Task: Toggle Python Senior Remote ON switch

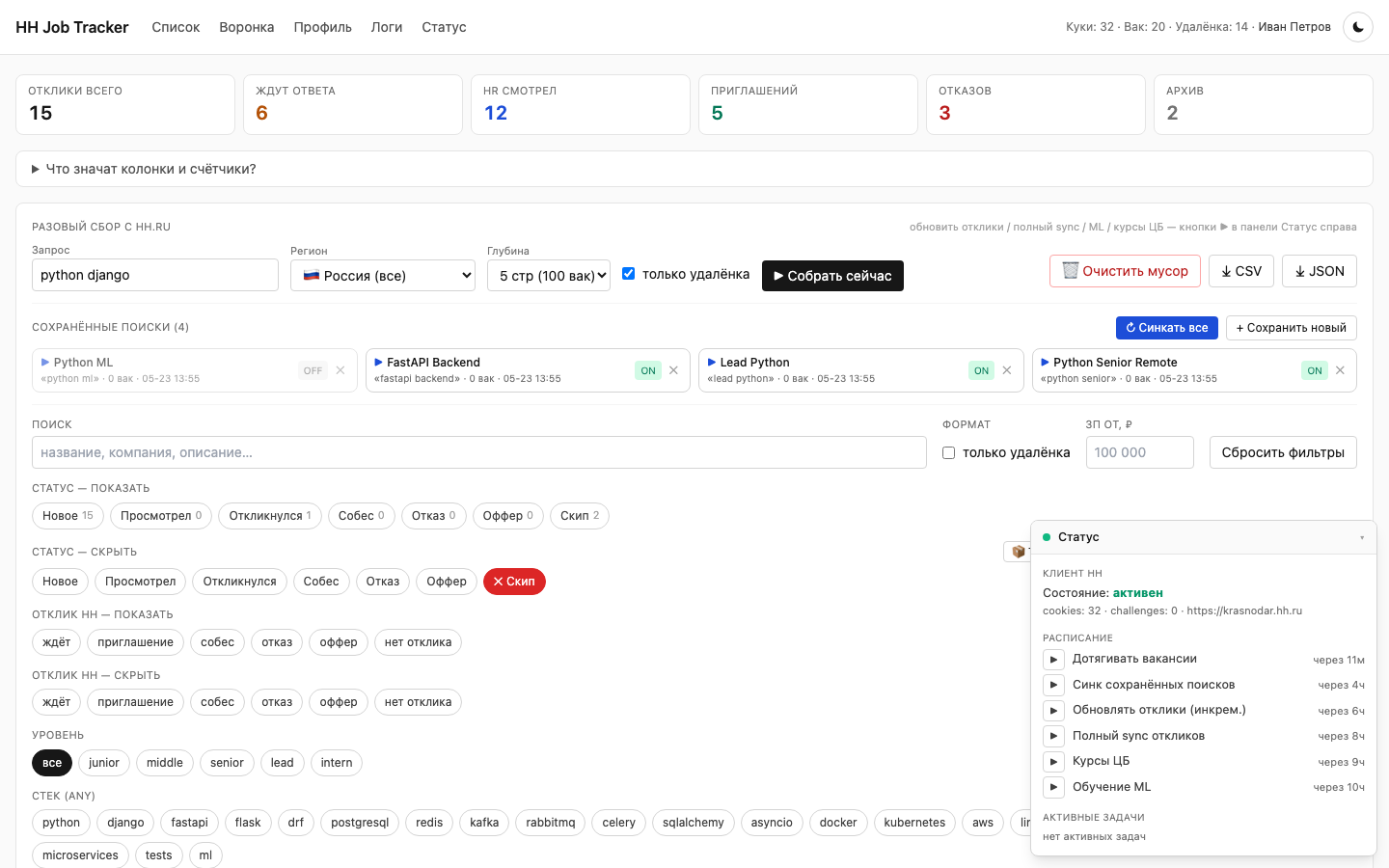Action: click(x=1315, y=370)
